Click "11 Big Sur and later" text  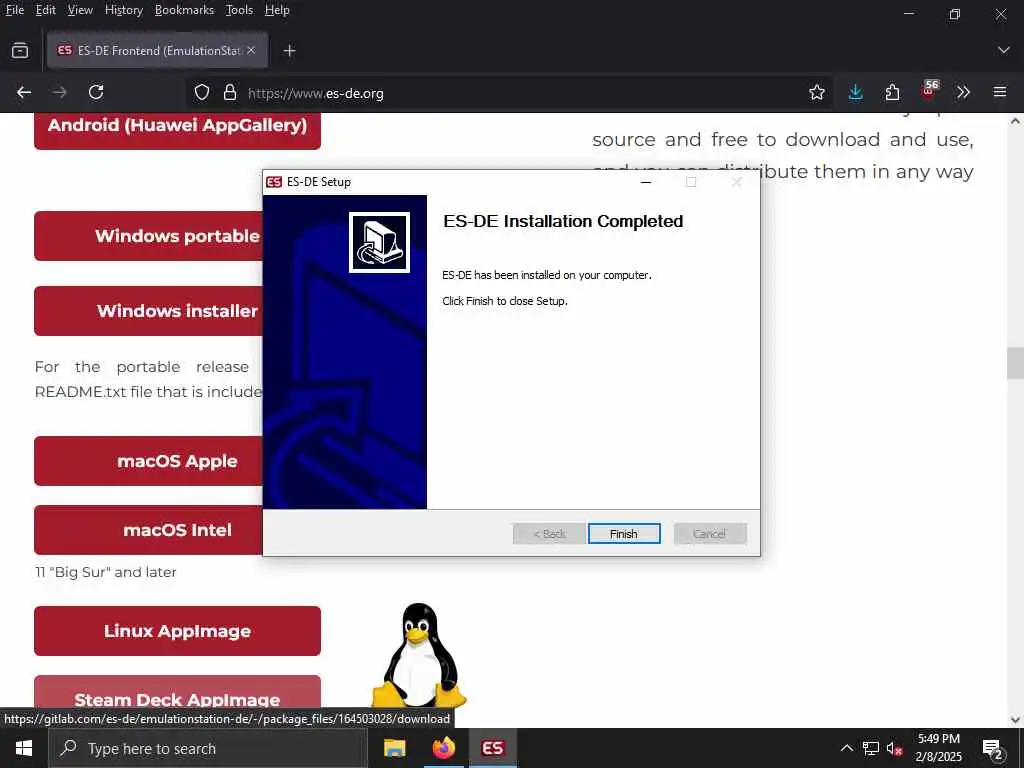106,572
